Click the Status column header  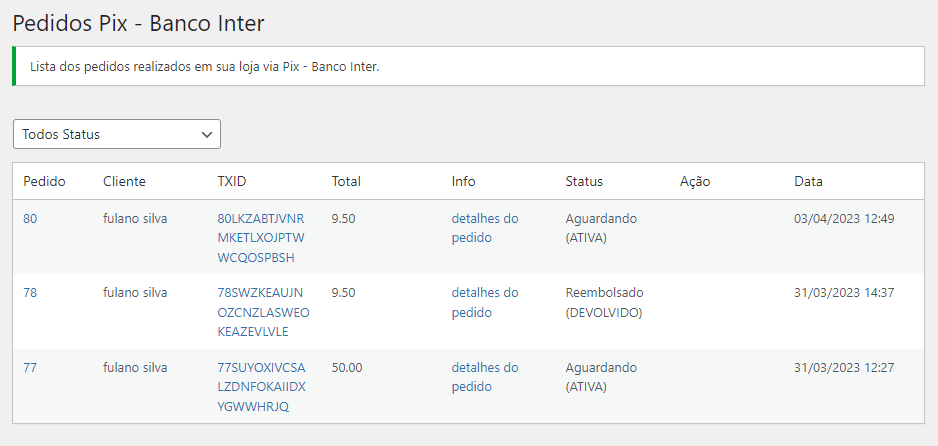pos(584,181)
